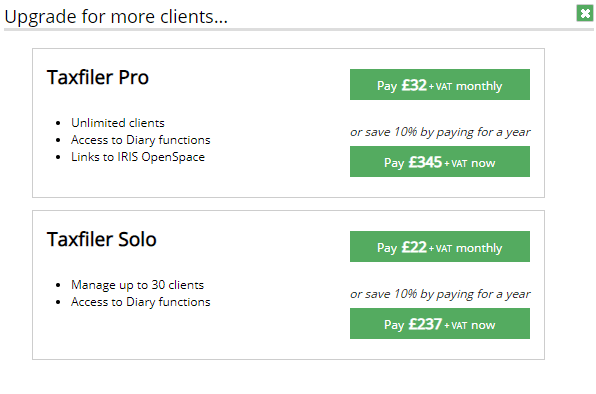Select the Manage up to 30 clients text
596x394 pixels.
point(138,285)
